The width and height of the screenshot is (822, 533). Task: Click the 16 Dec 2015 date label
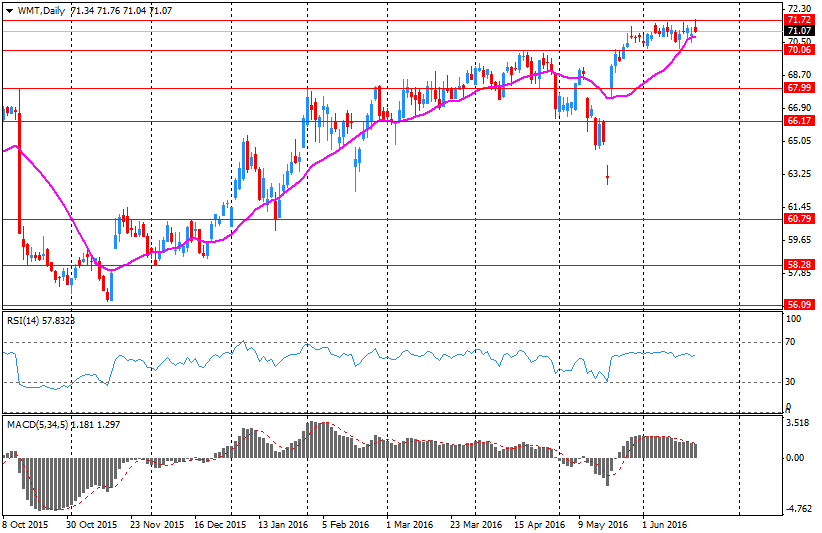[x=220, y=525]
